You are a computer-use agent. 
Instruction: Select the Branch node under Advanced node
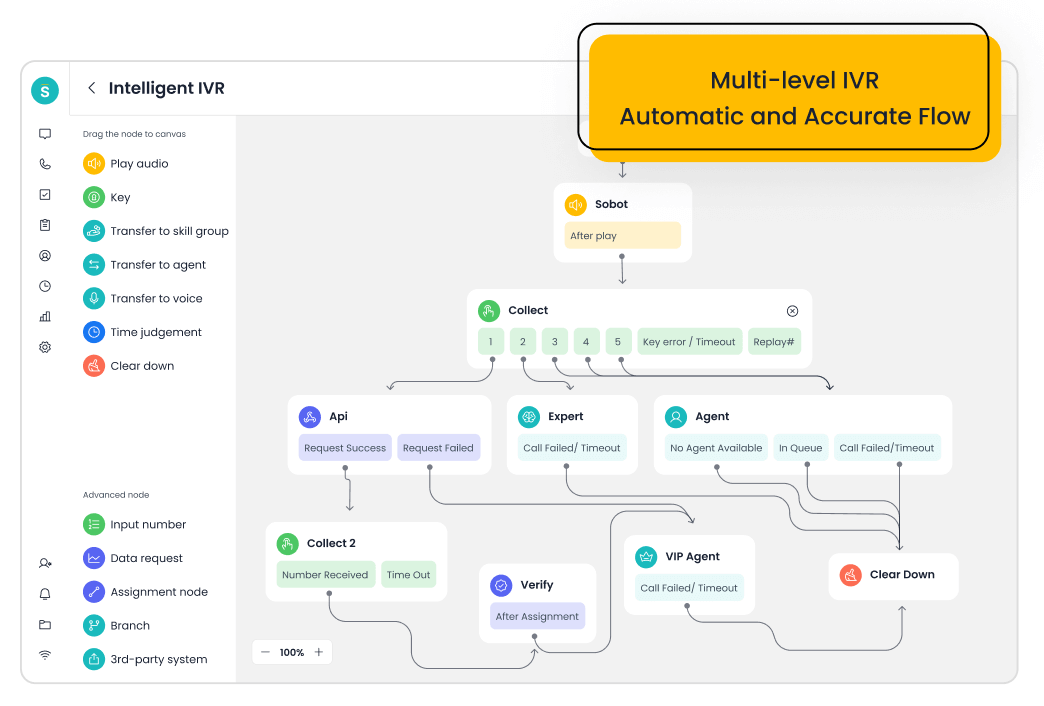[92, 625]
